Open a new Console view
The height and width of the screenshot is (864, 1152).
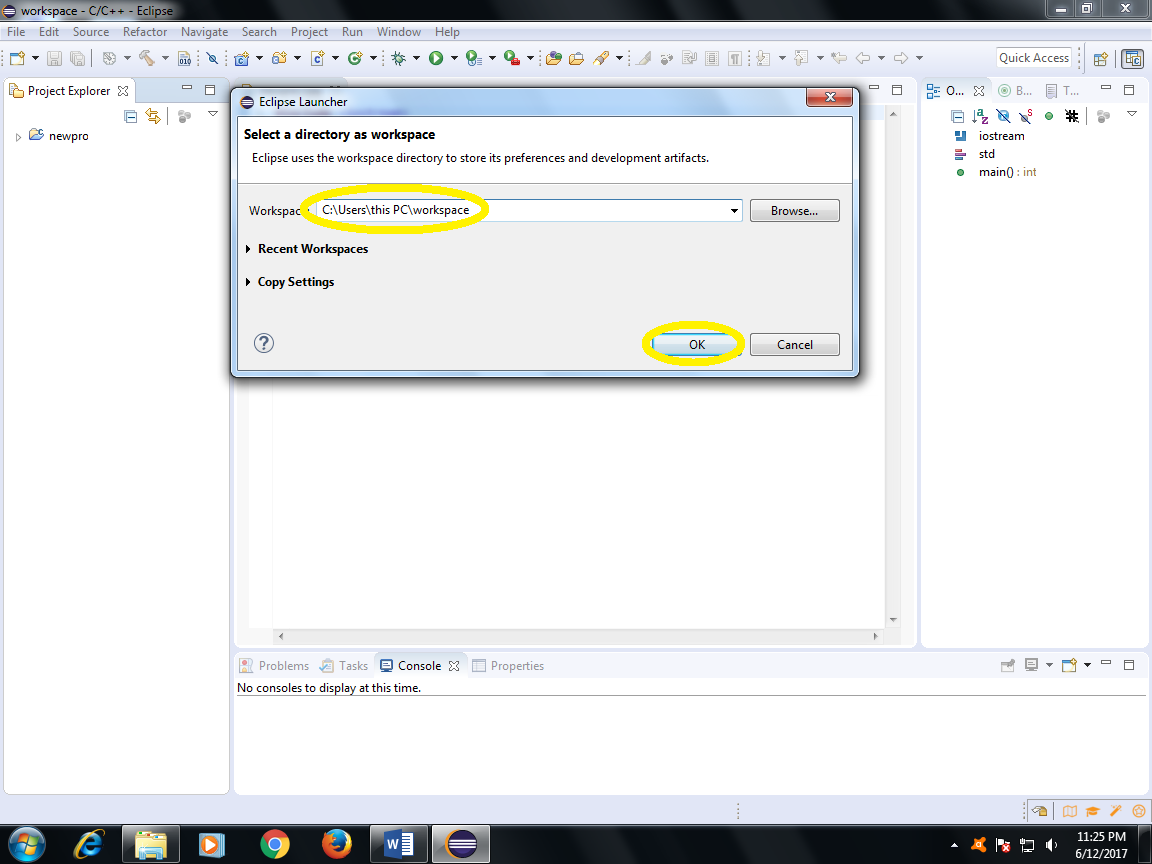(1069, 664)
